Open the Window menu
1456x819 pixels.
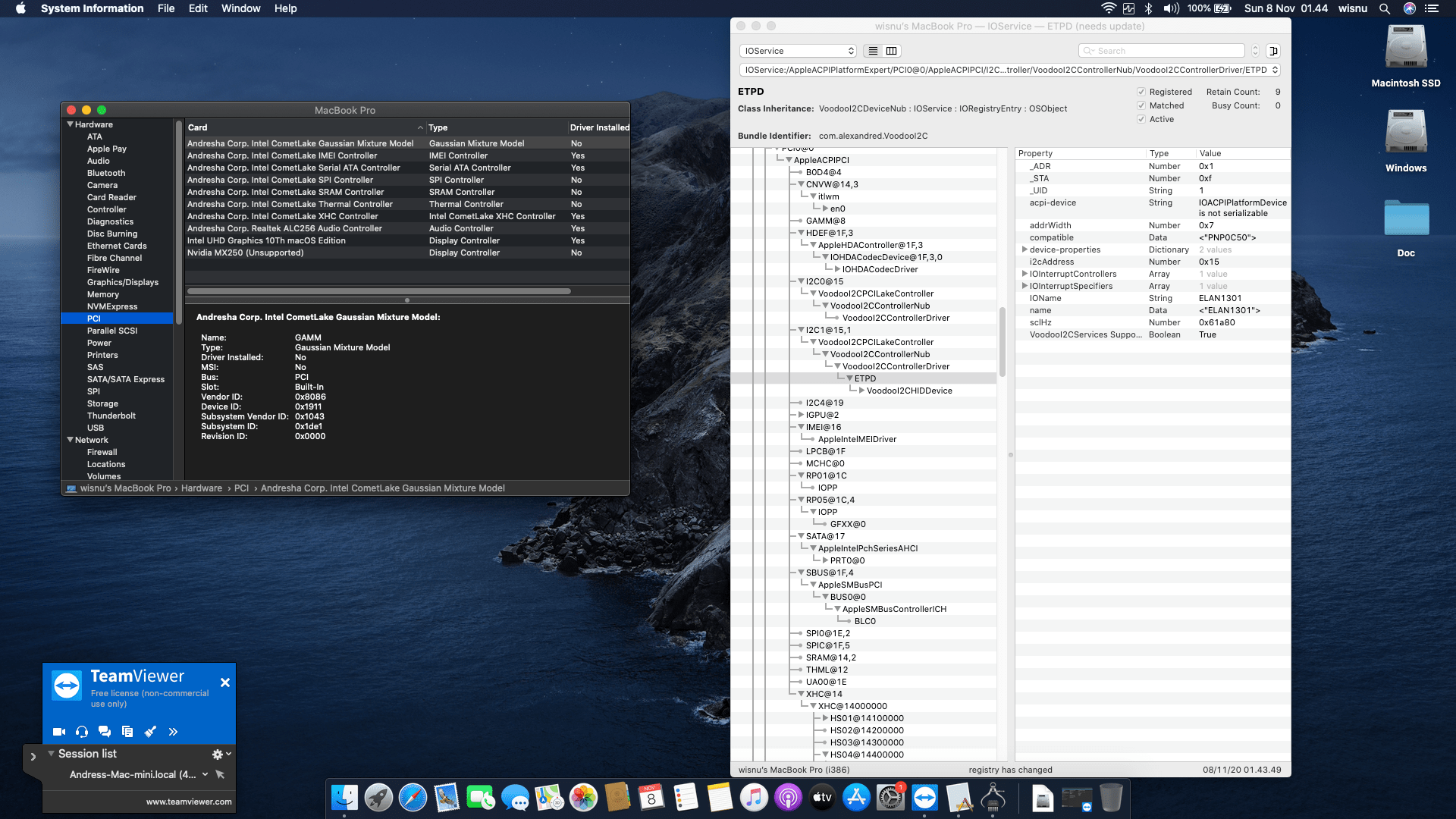pos(240,8)
